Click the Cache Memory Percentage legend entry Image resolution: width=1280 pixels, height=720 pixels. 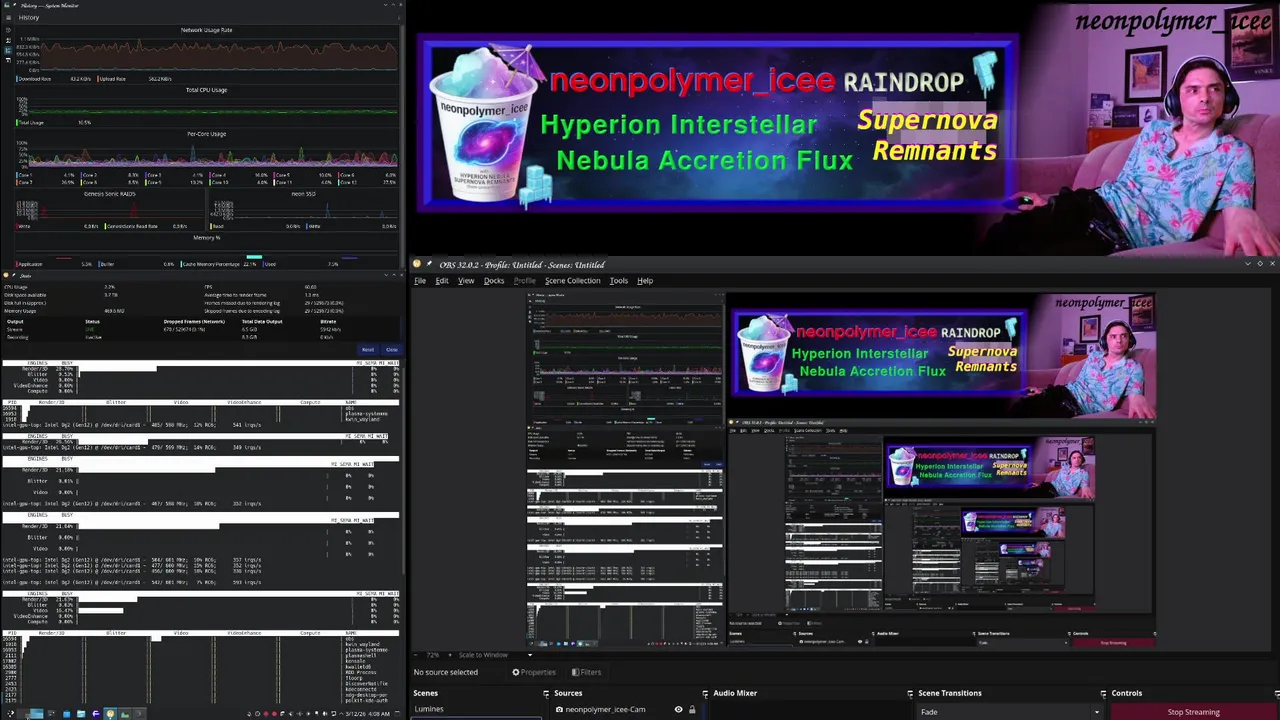click(x=212, y=264)
